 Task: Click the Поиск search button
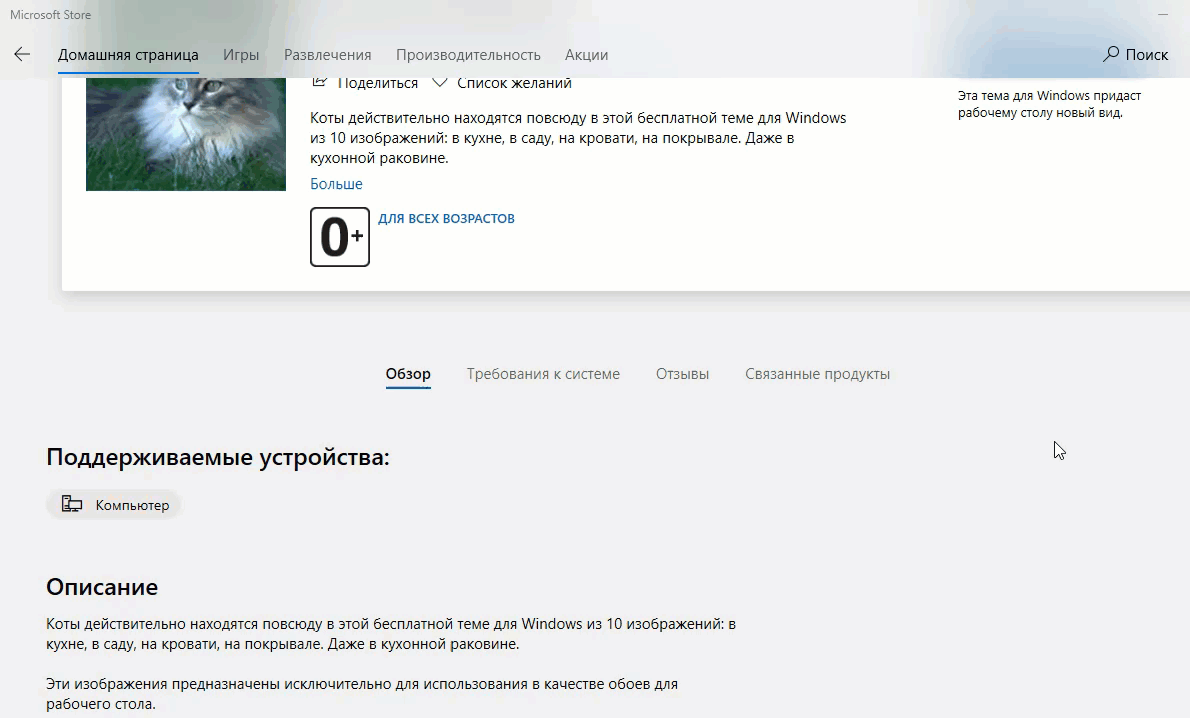click(x=1136, y=54)
